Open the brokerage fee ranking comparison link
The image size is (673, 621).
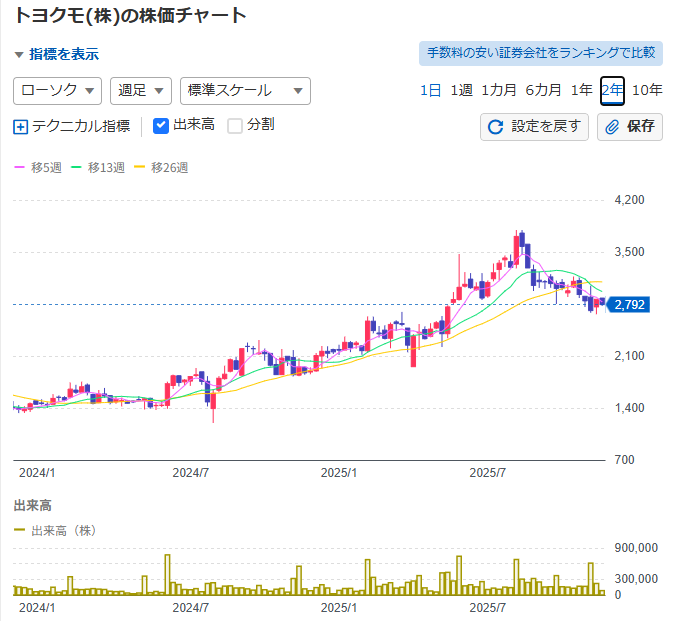pos(541,53)
